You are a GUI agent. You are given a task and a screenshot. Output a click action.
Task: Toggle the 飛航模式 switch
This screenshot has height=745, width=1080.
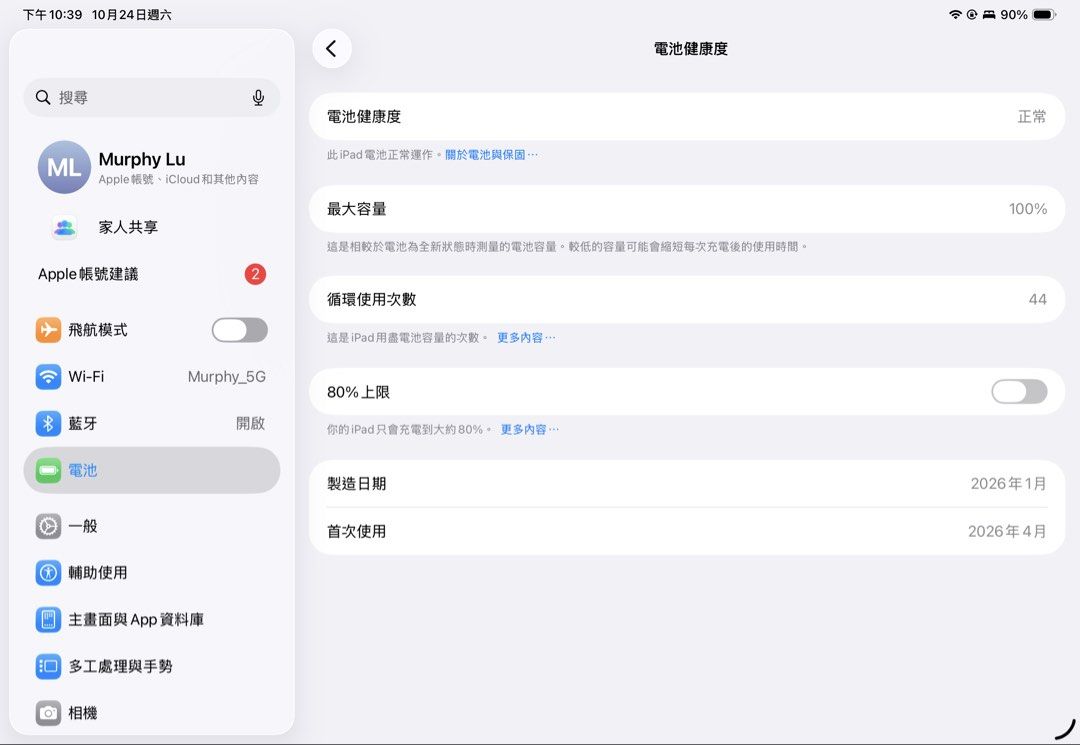(x=240, y=330)
